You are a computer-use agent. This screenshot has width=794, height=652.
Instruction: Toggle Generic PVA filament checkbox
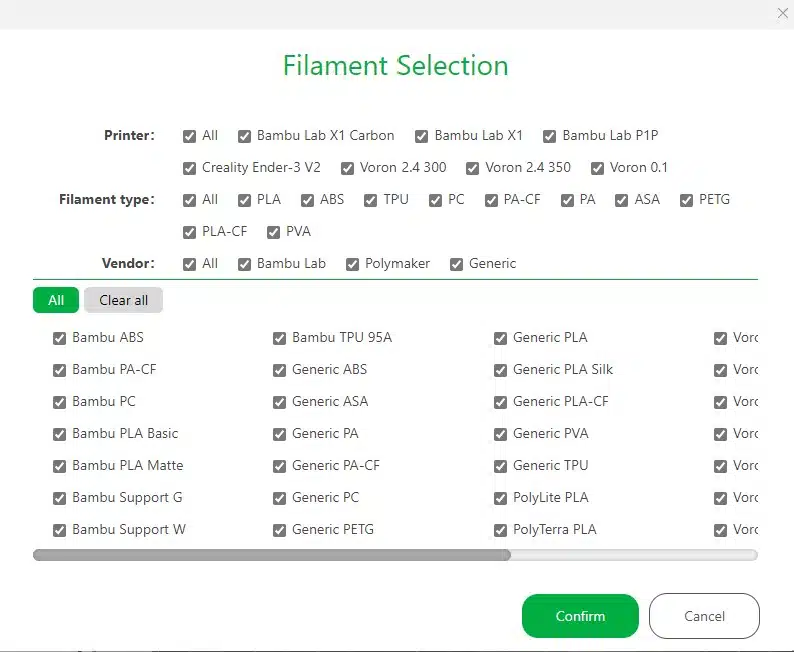click(500, 434)
